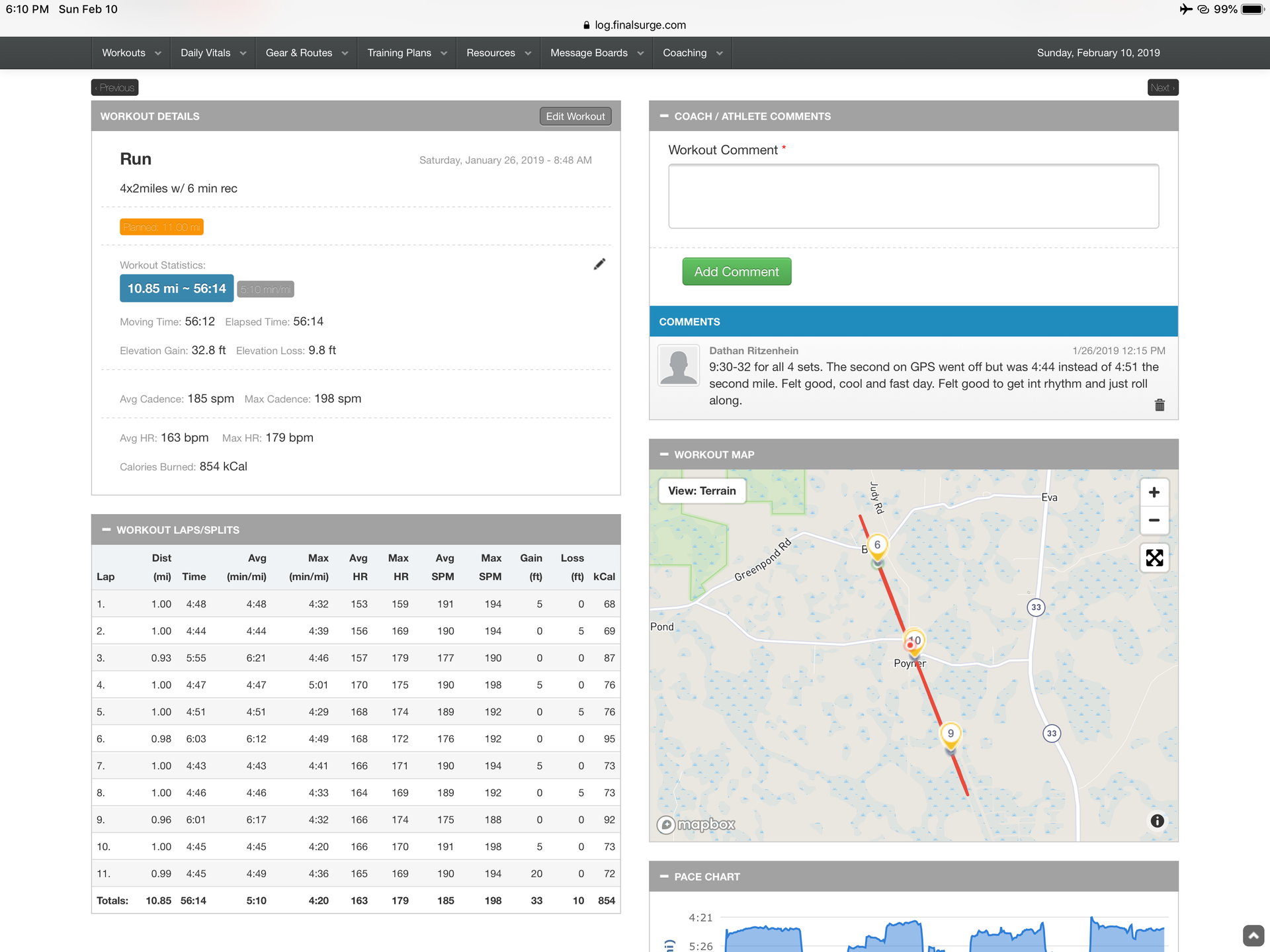
Task: Collapse the Workout Map panel
Action: click(x=664, y=454)
